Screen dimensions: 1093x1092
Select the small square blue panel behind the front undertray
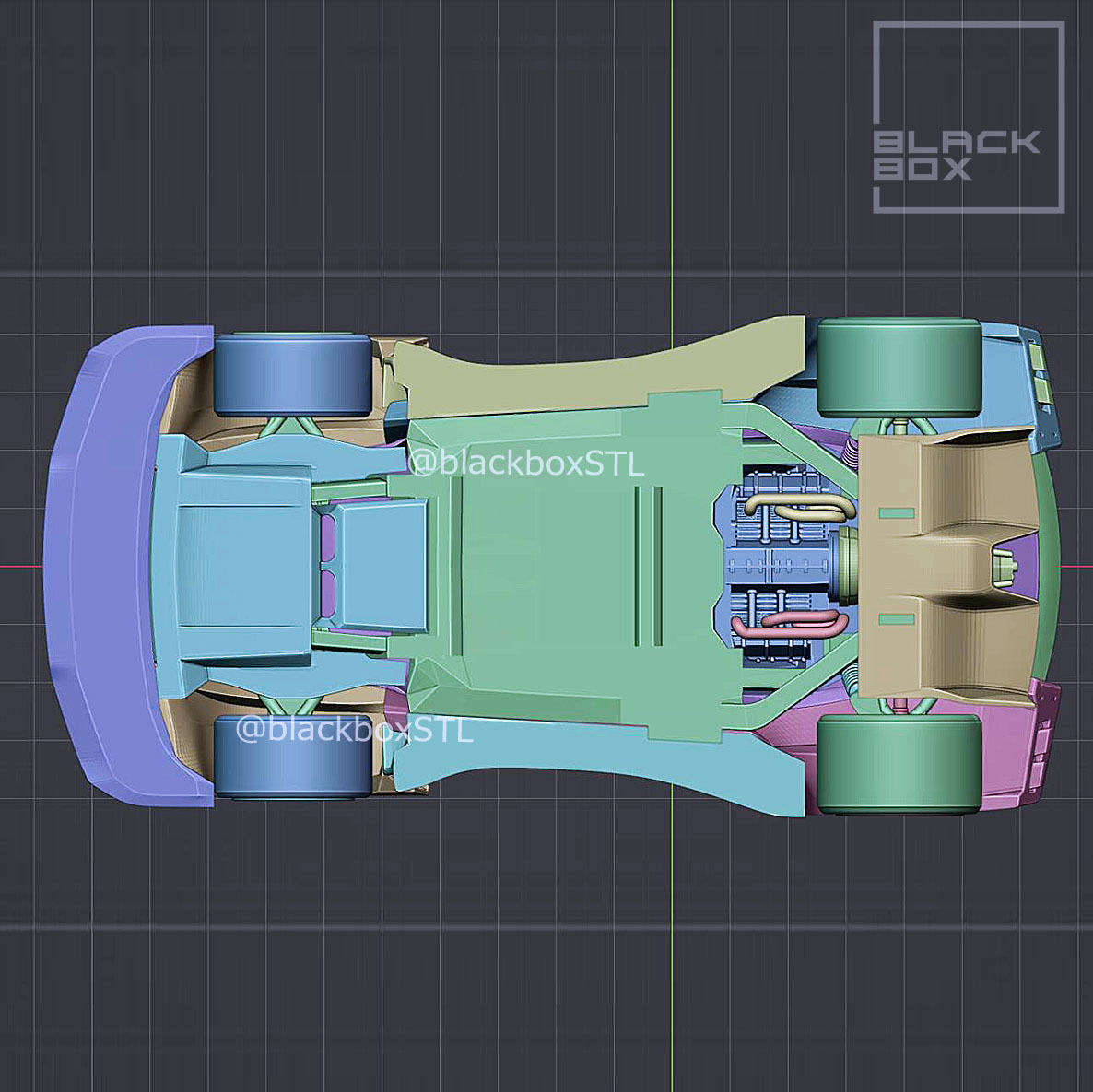[x=382, y=566]
